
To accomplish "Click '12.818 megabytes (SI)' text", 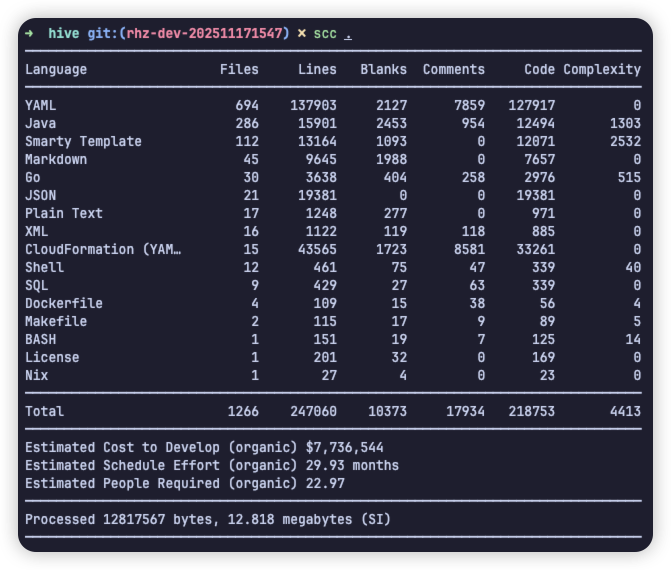I will tap(309, 519).
